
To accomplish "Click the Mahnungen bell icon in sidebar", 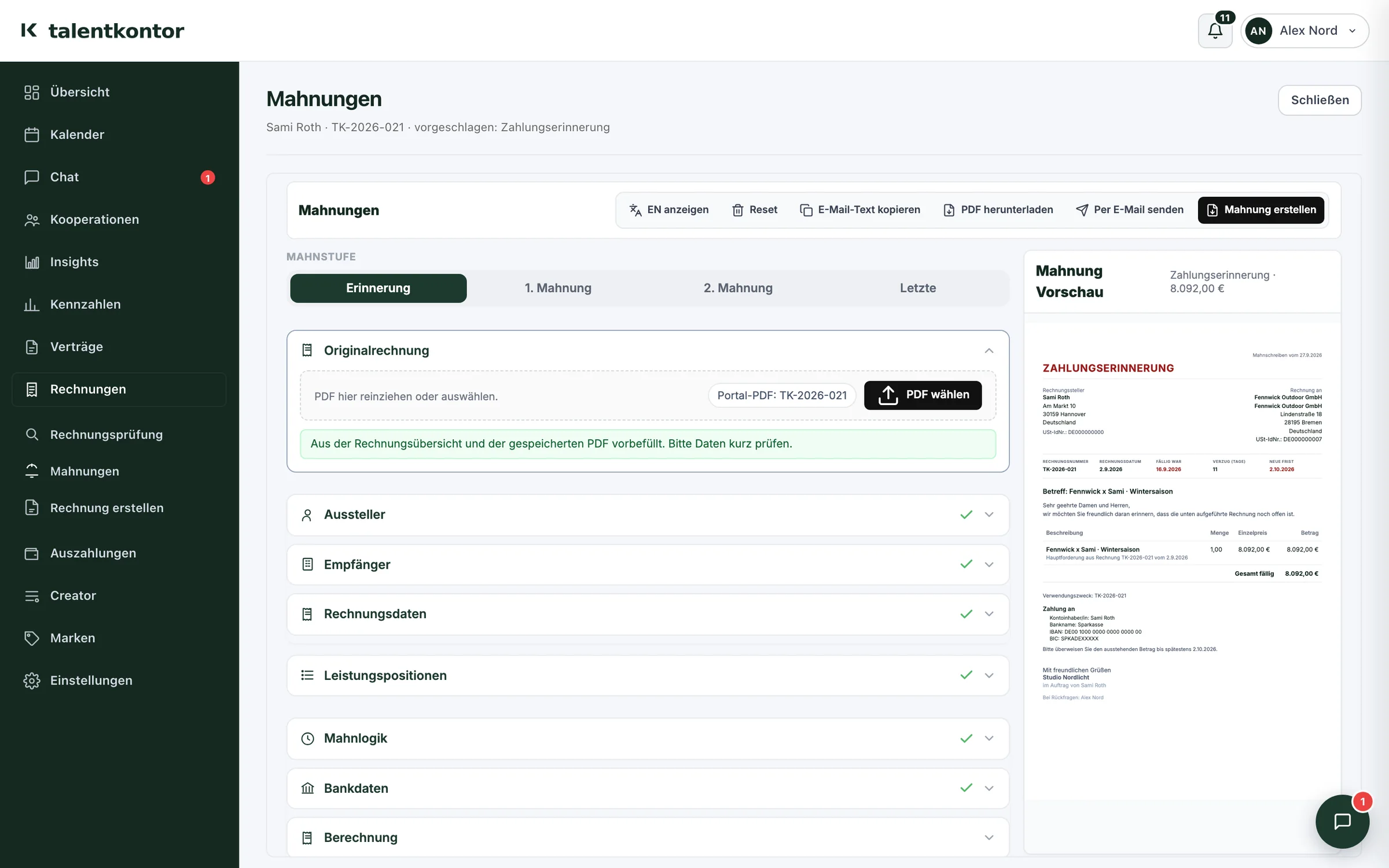I will pyautogui.click(x=32, y=472).
